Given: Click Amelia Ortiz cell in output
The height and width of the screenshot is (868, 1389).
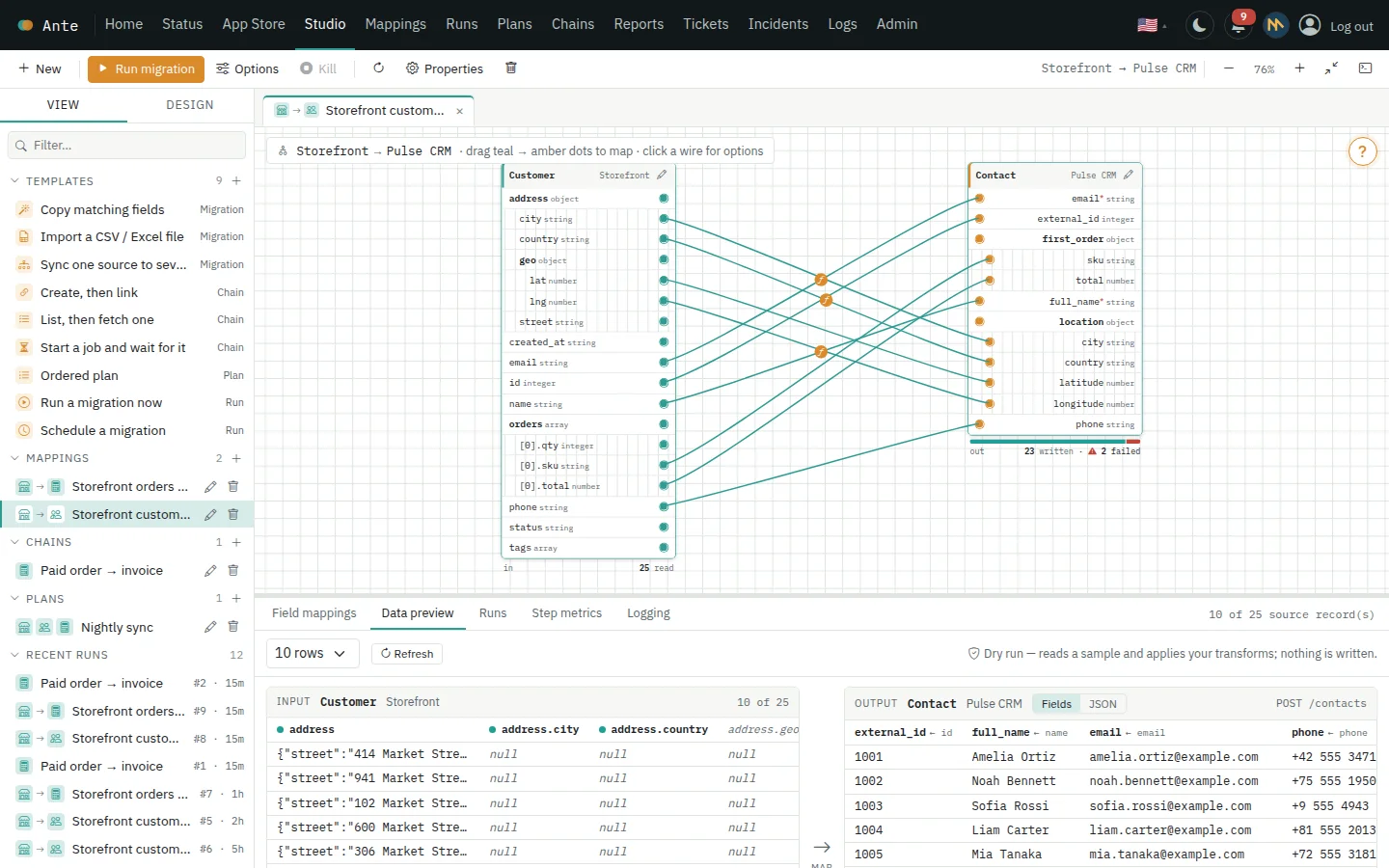Looking at the screenshot, I should (1014, 757).
